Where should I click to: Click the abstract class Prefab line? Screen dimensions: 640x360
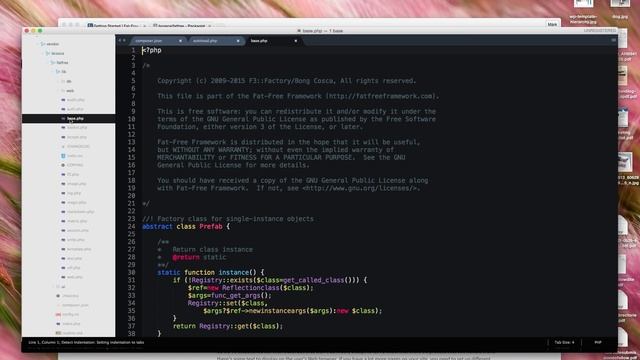pos(186,227)
